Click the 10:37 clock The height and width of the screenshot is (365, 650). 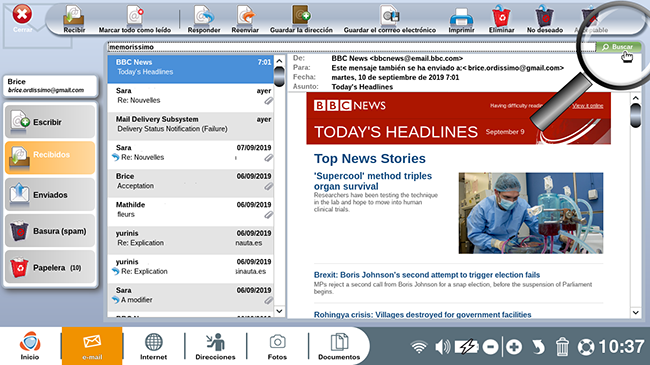coord(621,347)
